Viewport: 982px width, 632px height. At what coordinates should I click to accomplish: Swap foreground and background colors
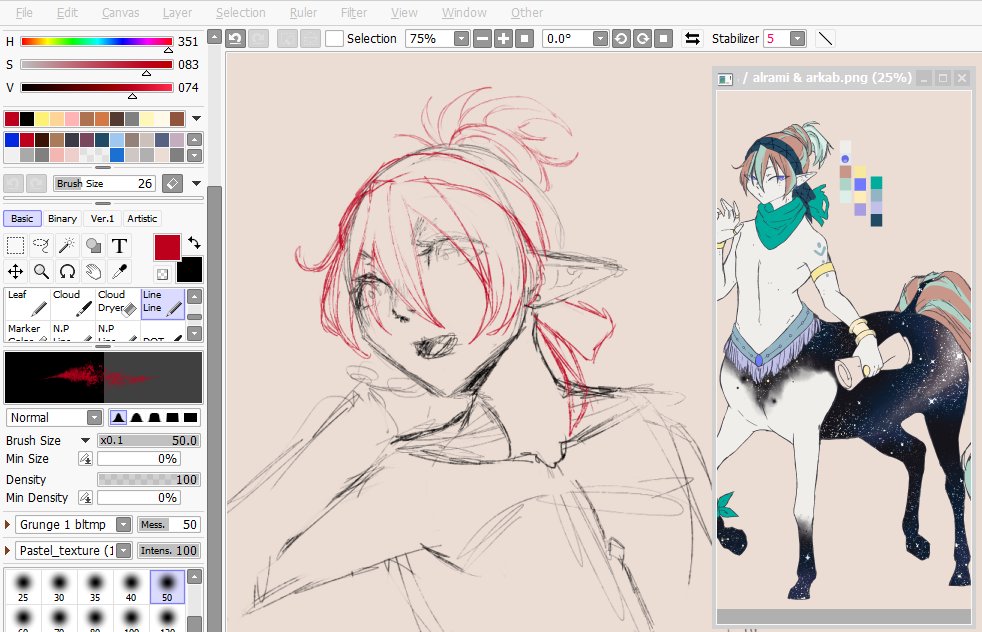point(194,242)
